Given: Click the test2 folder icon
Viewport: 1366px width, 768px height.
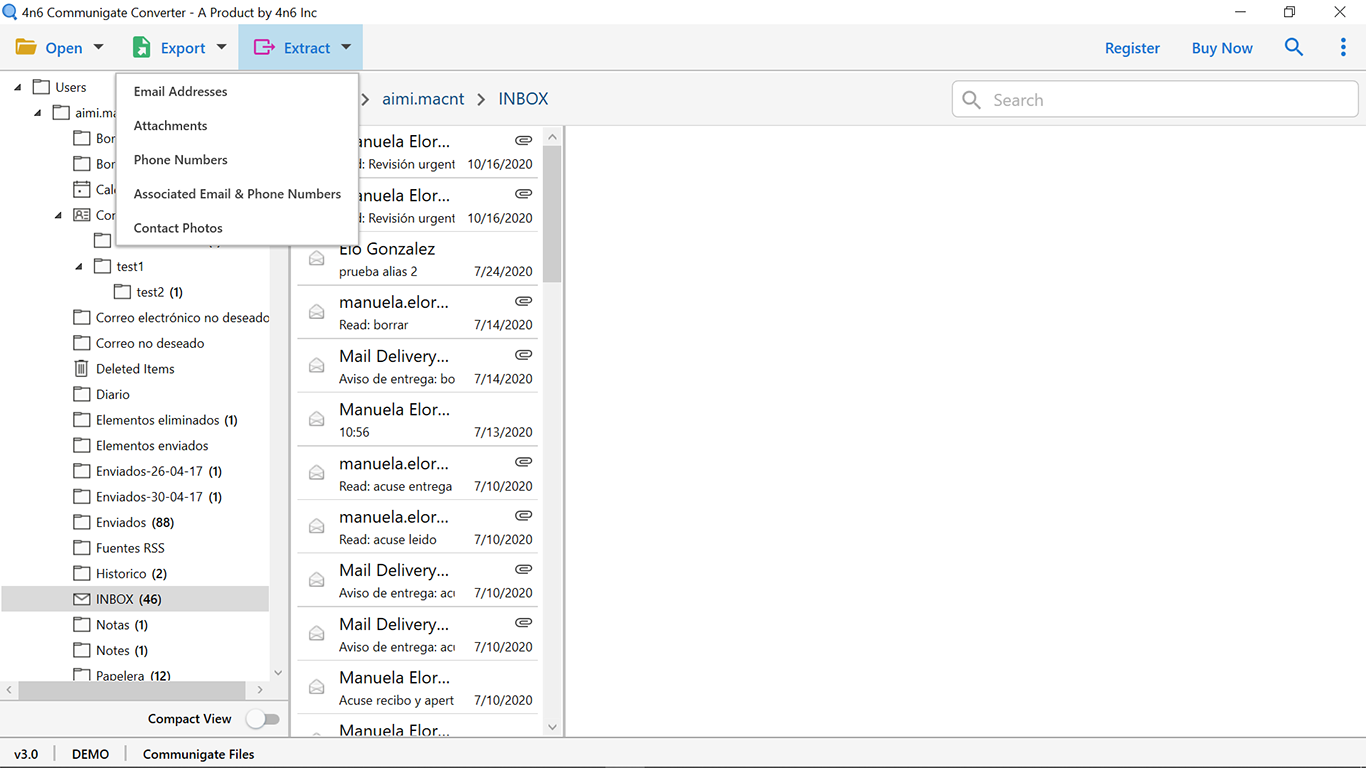Looking at the screenshot, I should 122,292.
